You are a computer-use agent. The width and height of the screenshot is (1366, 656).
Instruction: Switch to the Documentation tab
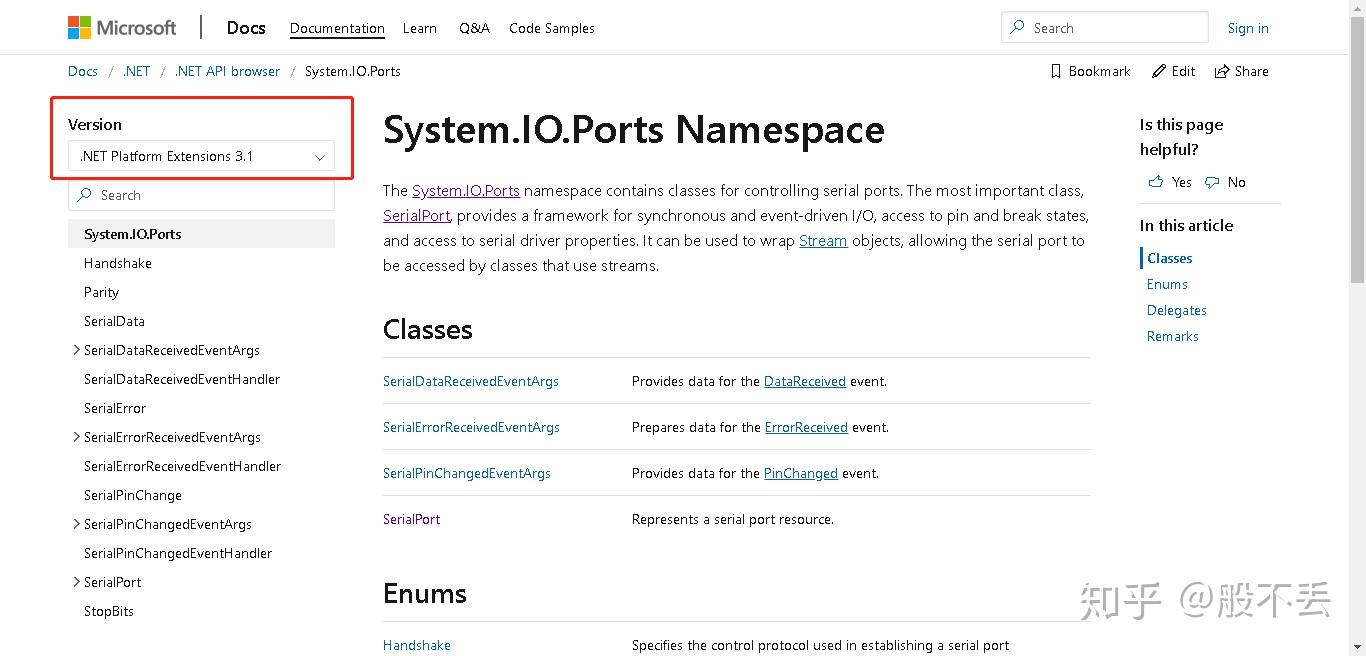pyautogui.click(x=336, y=29)
